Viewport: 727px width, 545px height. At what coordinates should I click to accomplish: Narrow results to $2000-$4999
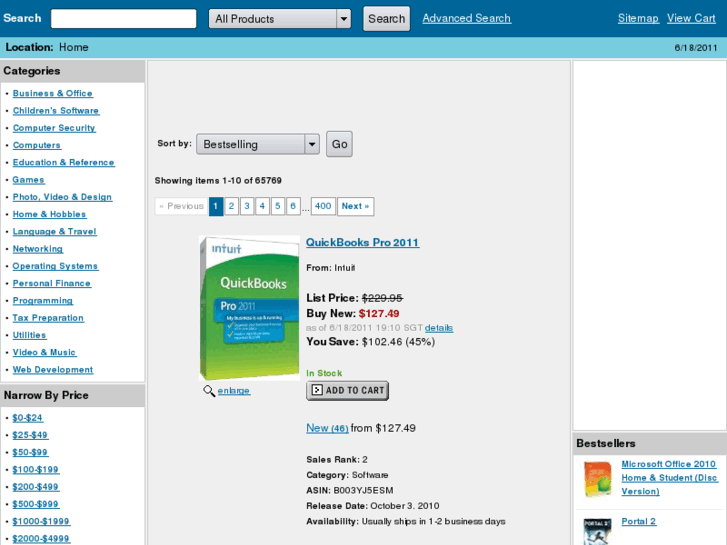[41, 539]
